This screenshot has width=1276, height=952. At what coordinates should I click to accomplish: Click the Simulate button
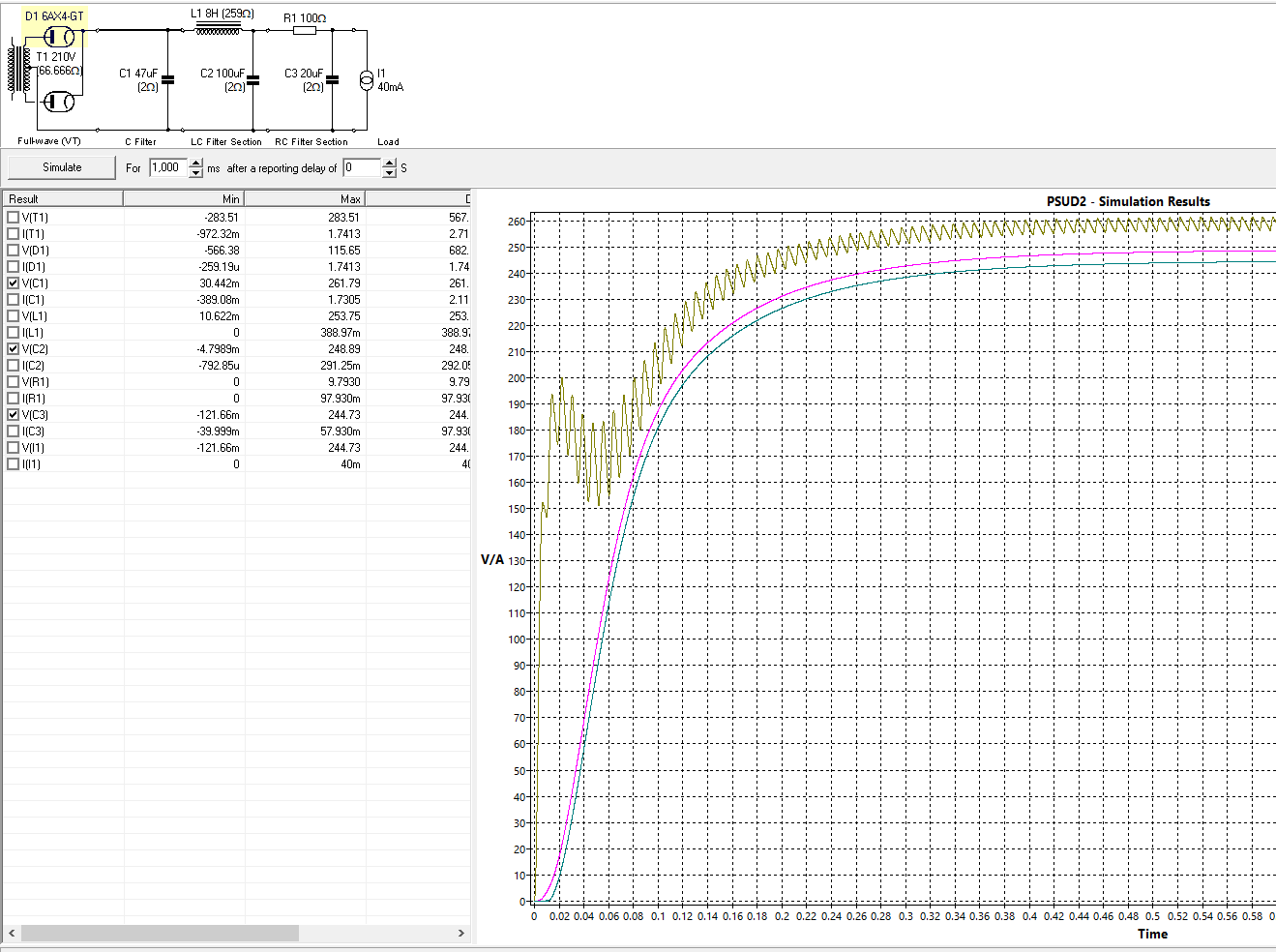click(62, 167)
